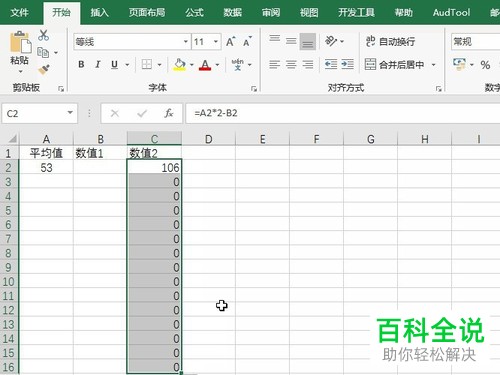
Task: Click into the formula bar
Action: tap(343, 113)
